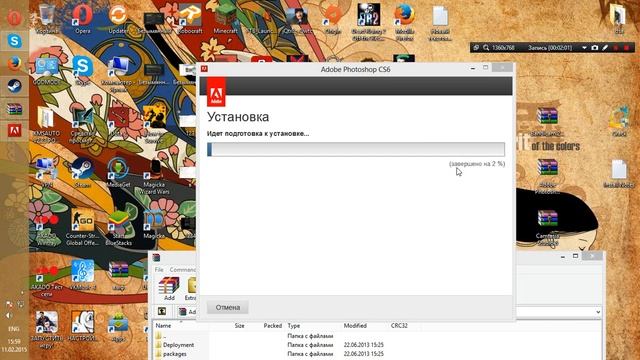Screen dimensions: 640x360
Task: Click the volume icon in system tray
Action: 9,316
